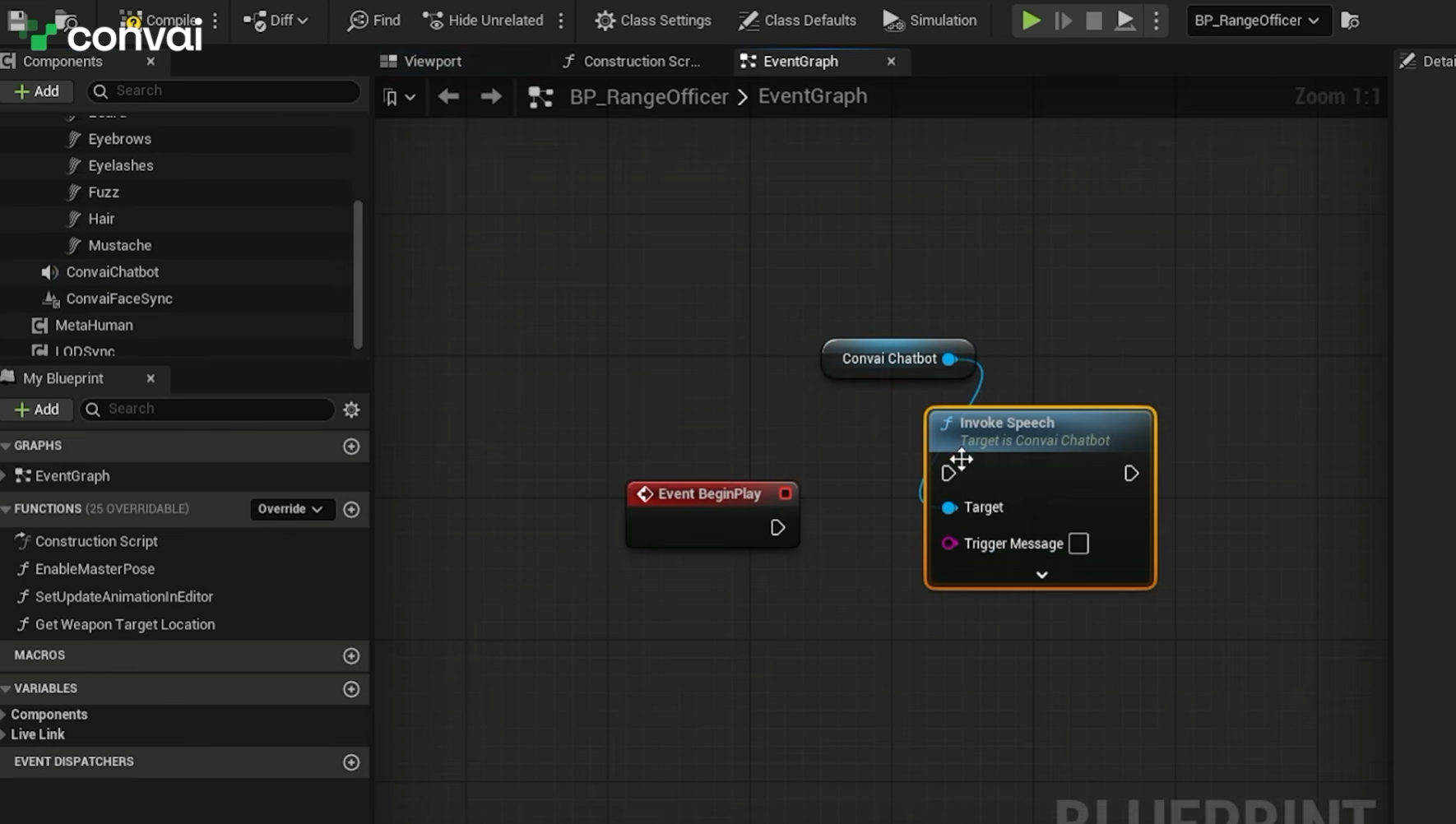Screen dimensions: 1456x824
Task: Click the Trigger Message input pin
Action: [x=949, y=544]
